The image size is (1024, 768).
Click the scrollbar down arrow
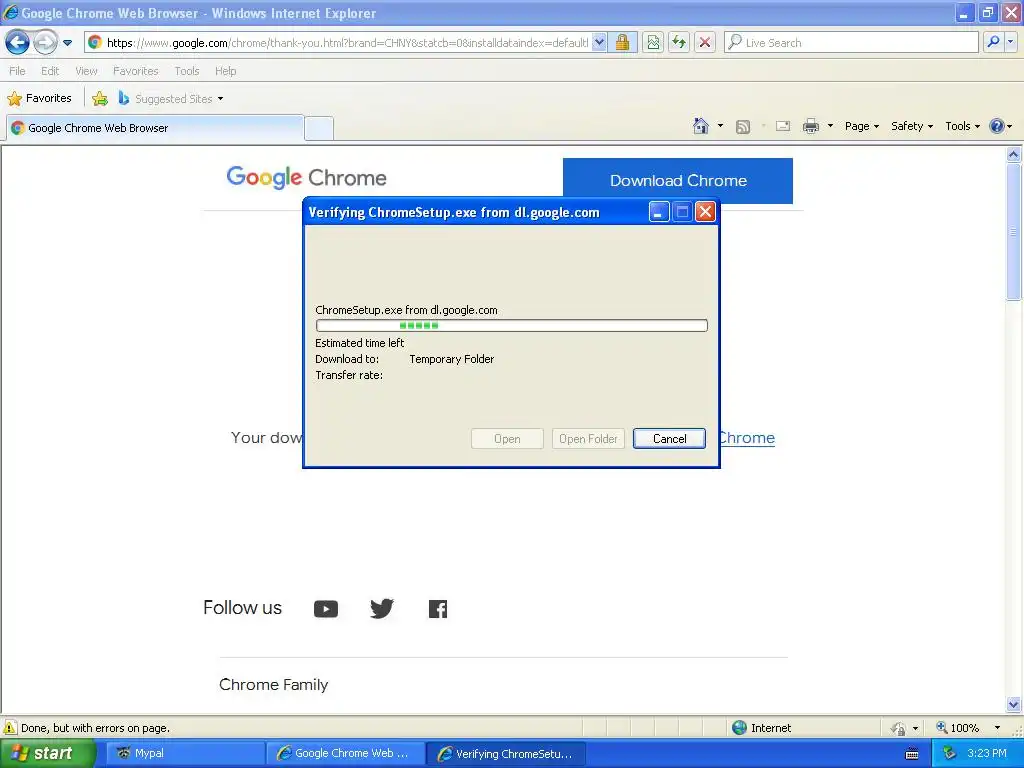click(x=1014, y=704)
